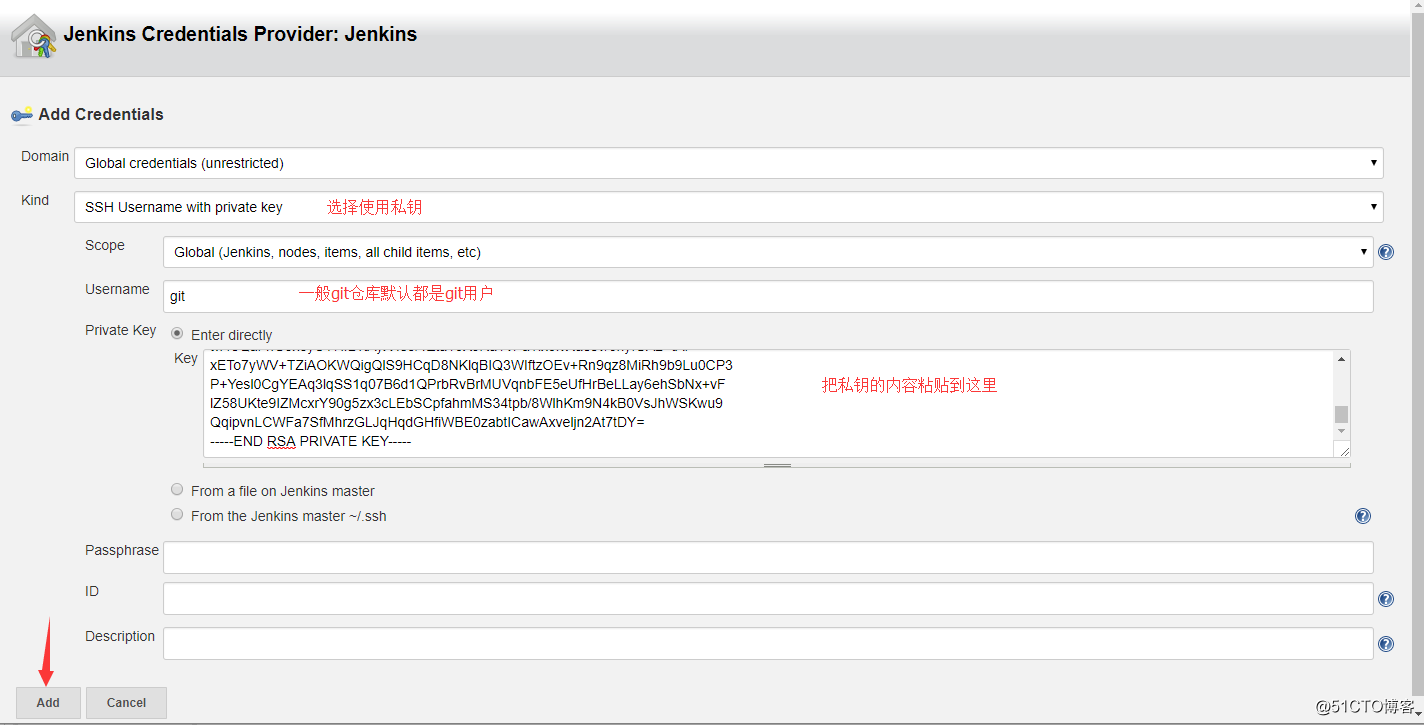1424x725 pixels.
Task: Select the Enter directly radio option
Action: 177,334
